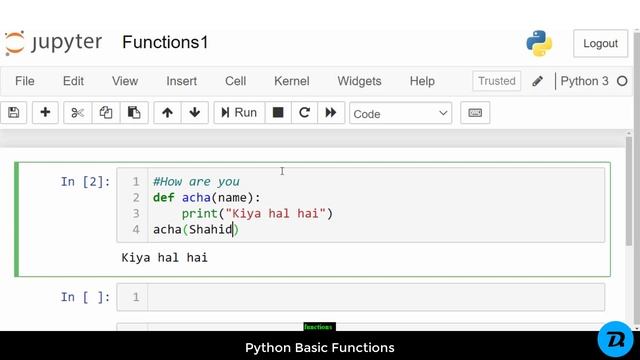Viewport: 640px width, 360px height.
Task: Click the Trusted notebook indicator
Action: tap(496, 81)
